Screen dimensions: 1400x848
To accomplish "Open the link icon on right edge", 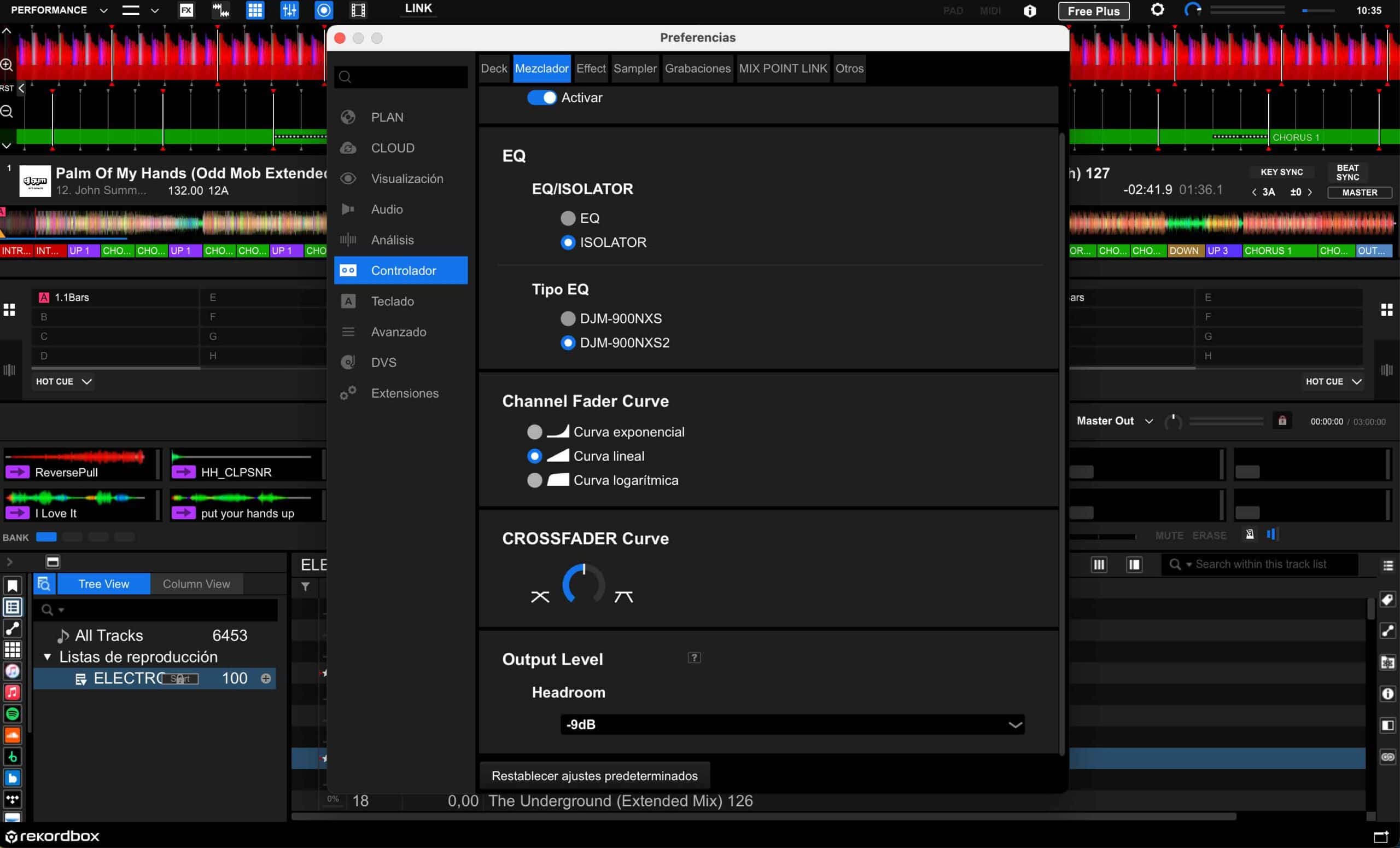I will coord(1387,757).
